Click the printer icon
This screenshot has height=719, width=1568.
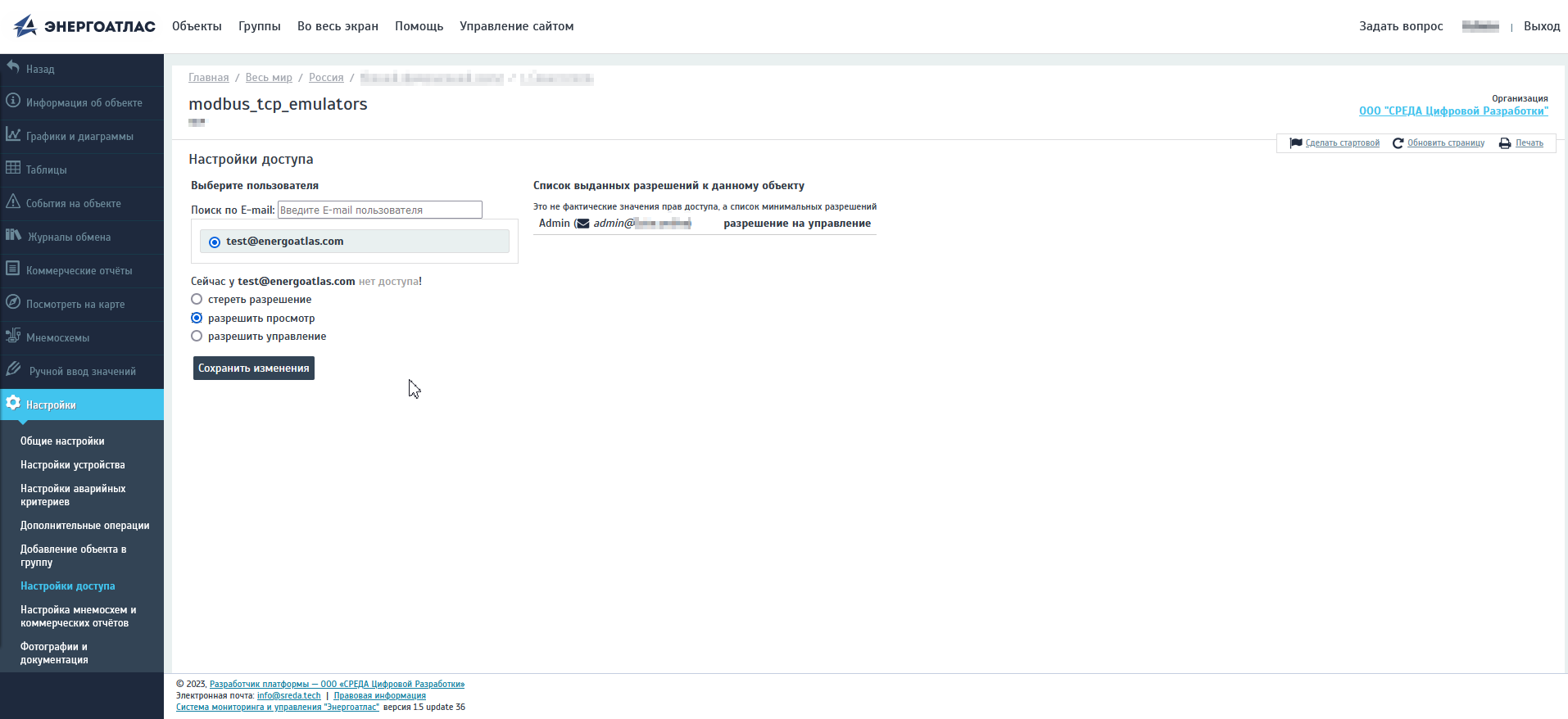tap(1505, 143)
